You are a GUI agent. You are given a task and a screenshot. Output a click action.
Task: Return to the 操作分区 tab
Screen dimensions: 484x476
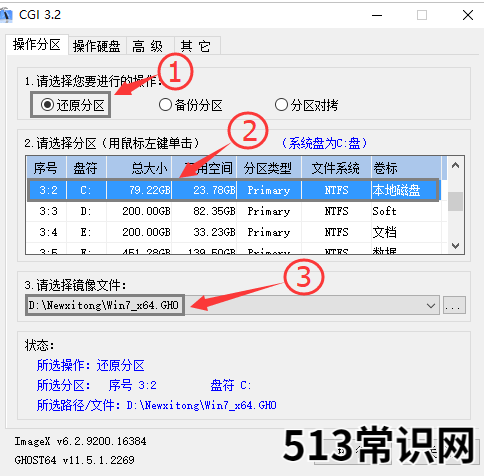point(37,44)
